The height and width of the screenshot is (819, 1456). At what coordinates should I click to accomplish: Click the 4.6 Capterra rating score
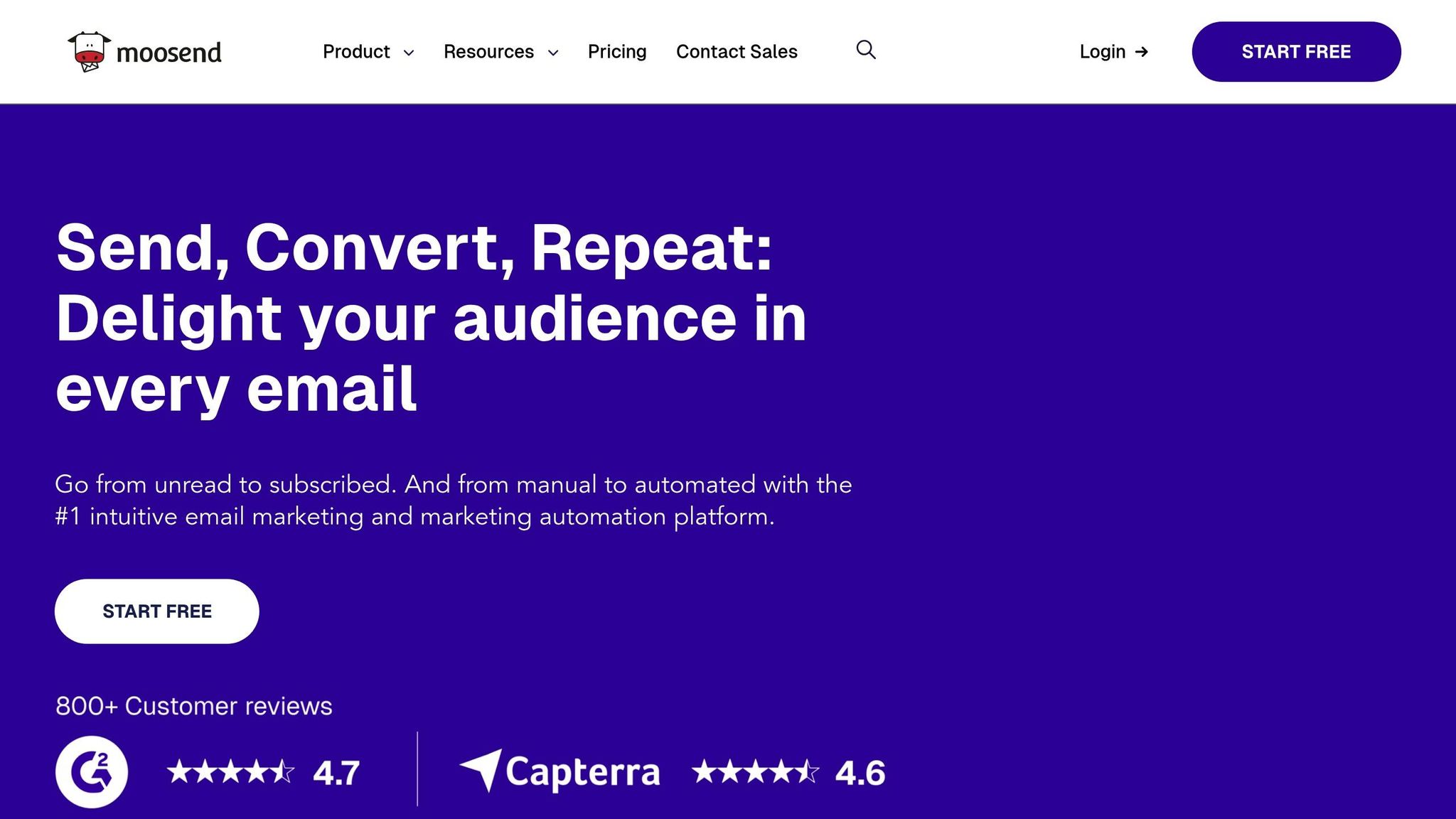(x=860, y=773)
